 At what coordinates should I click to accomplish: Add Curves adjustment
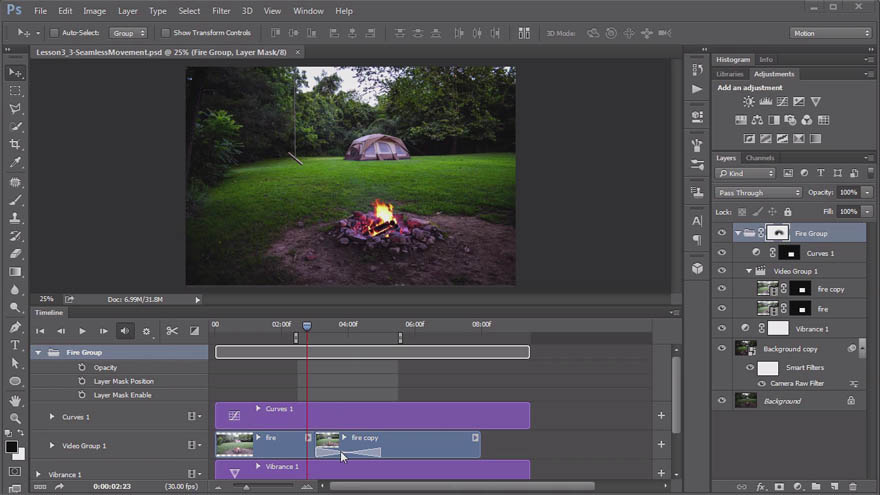(782, 102)
